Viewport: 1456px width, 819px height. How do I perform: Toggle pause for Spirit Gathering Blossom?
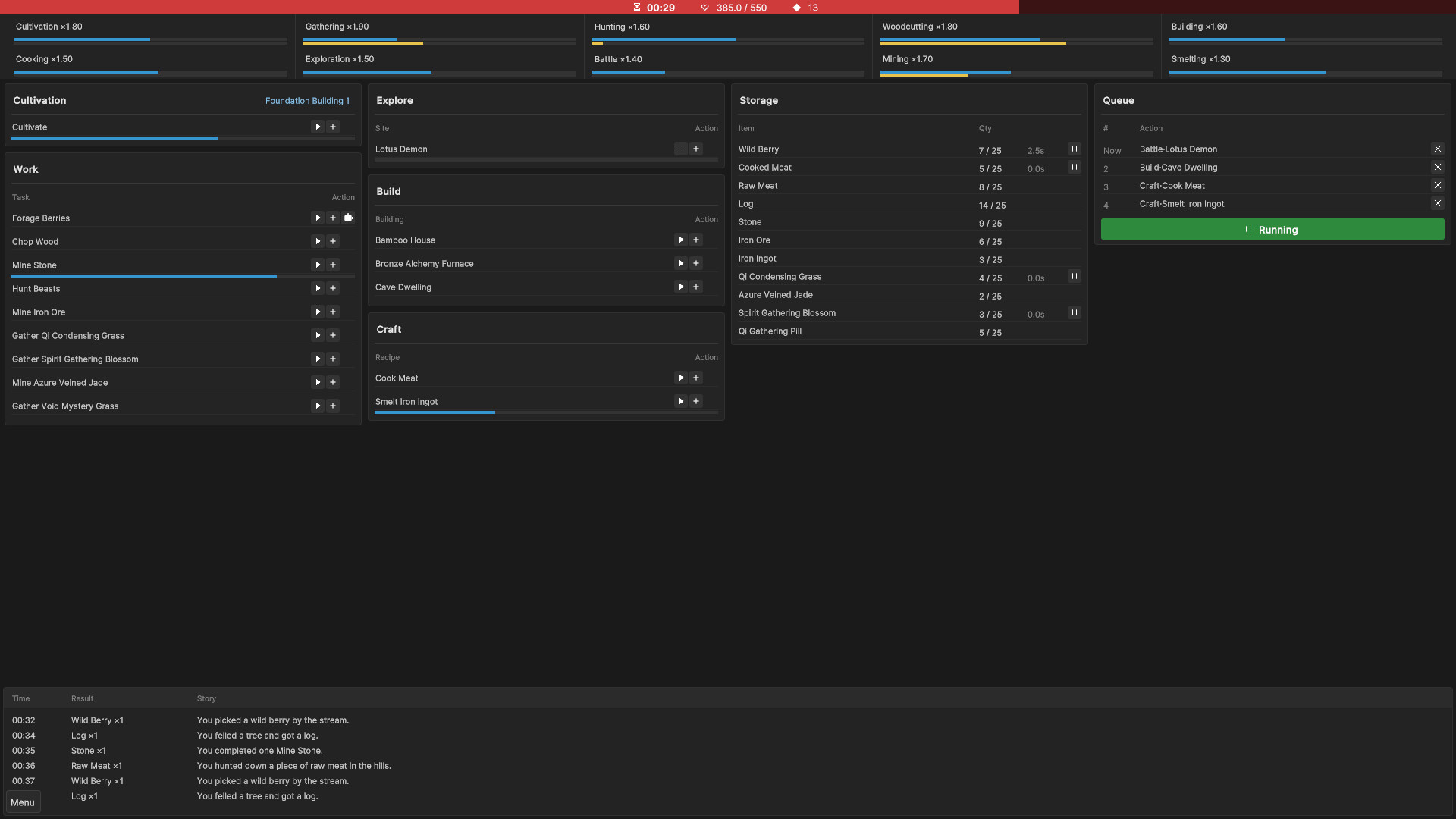pos(1075,312)
